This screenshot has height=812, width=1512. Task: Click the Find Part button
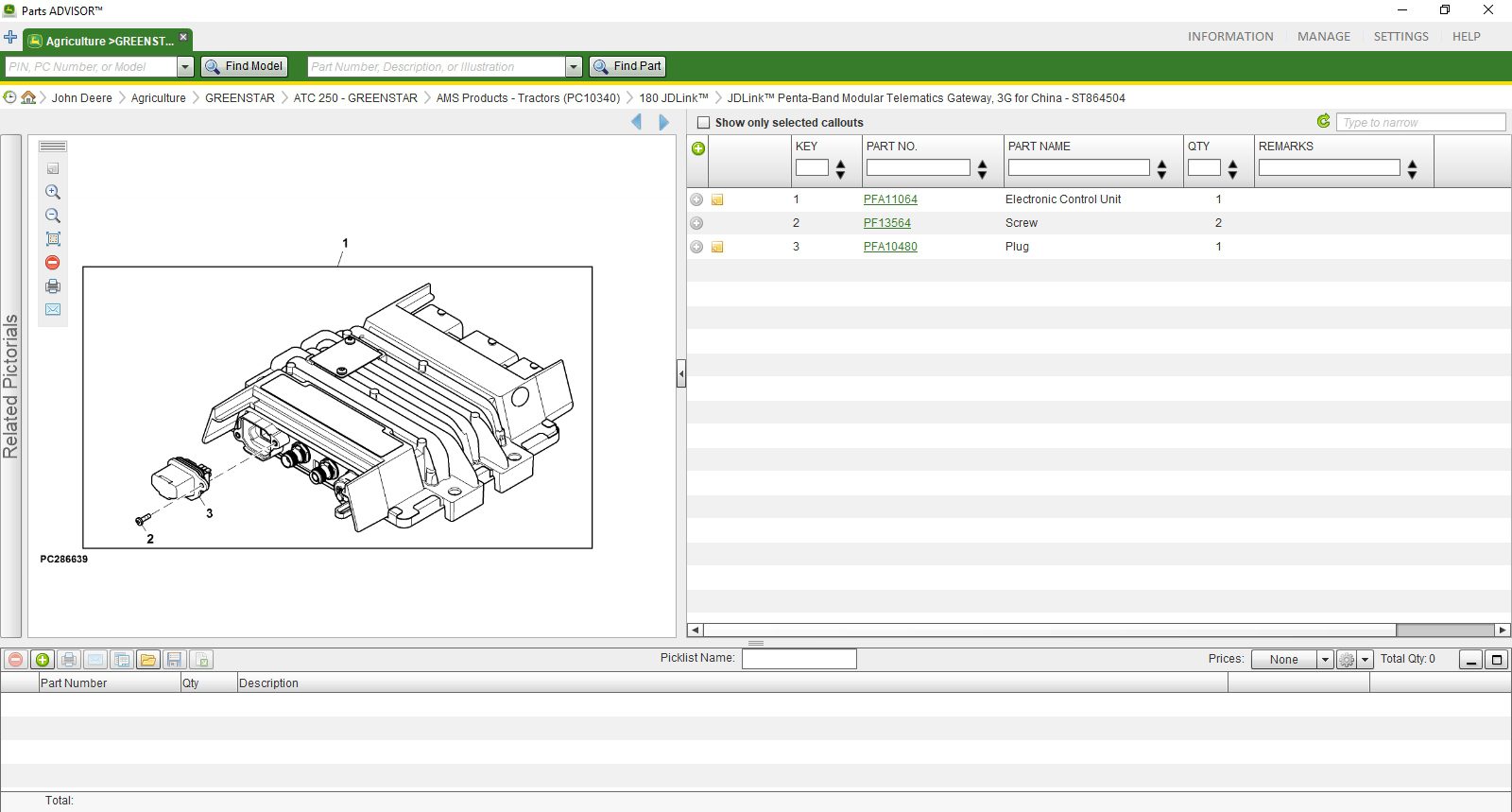[627, 66]
